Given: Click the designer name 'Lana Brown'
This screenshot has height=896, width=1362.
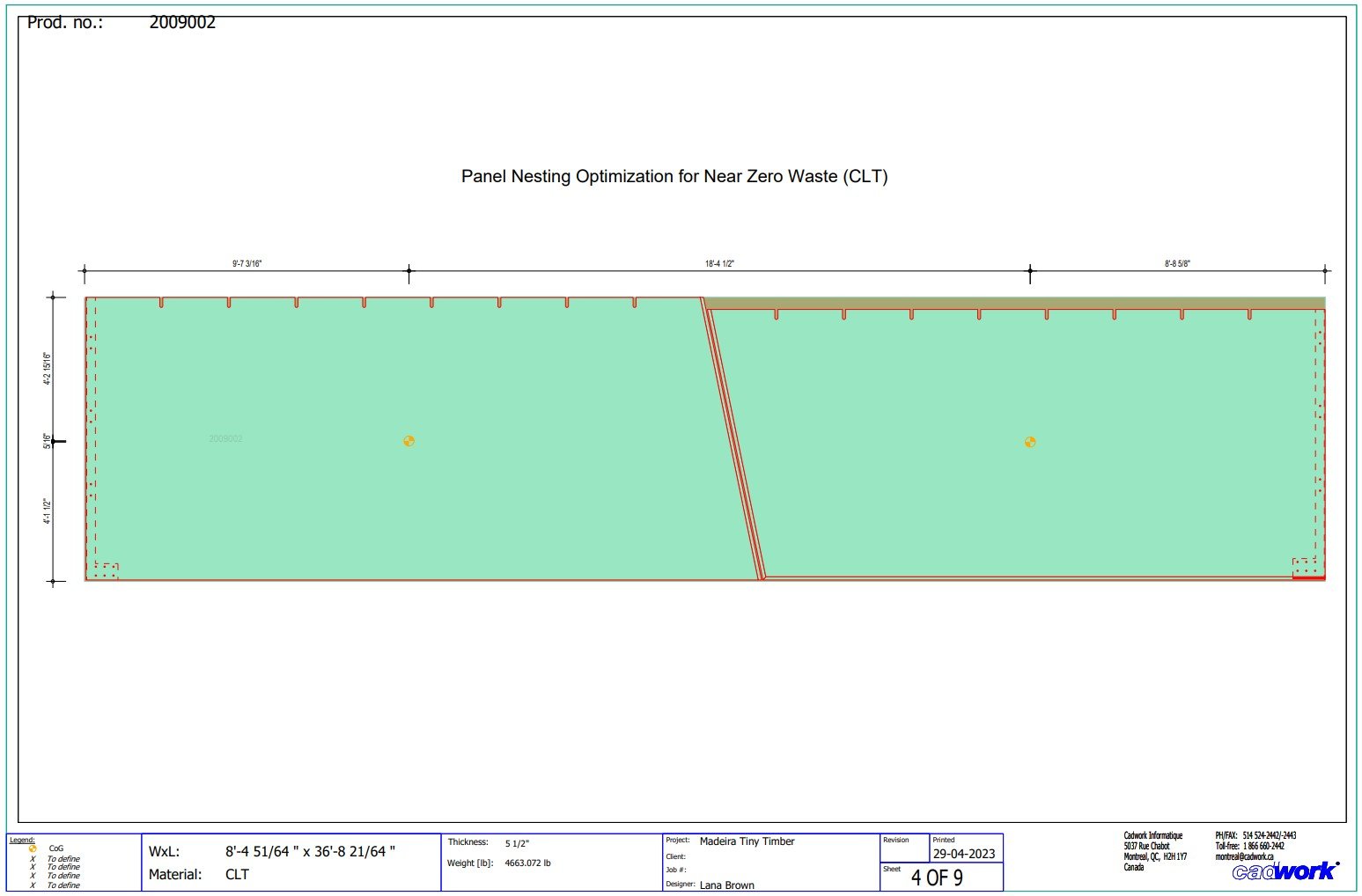Looking at the screenshot, I should click(x=727, y=885).
